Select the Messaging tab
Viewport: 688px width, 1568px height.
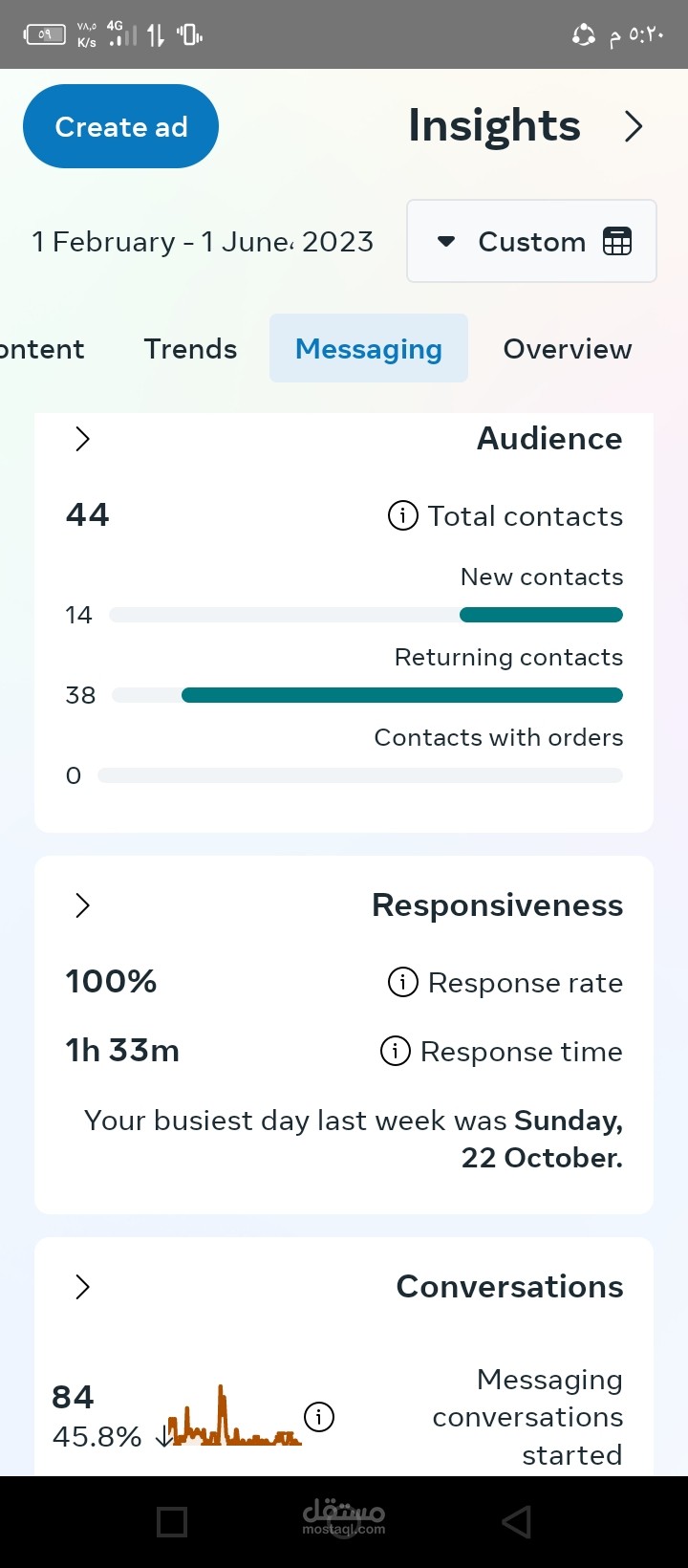(368, 349)
